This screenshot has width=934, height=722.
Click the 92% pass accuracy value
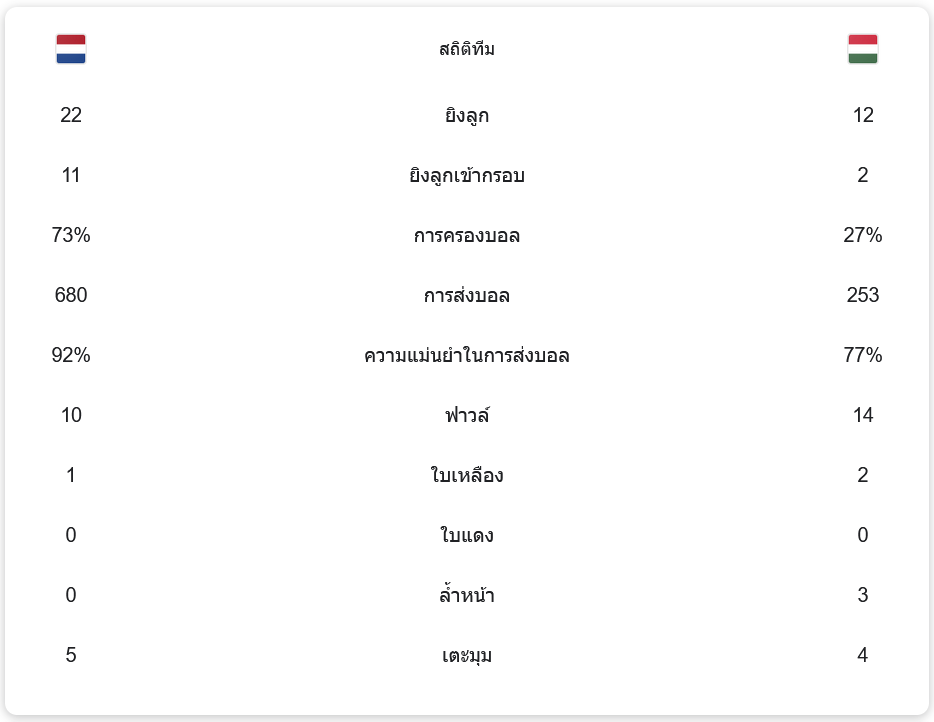click(x=71, y=356)
